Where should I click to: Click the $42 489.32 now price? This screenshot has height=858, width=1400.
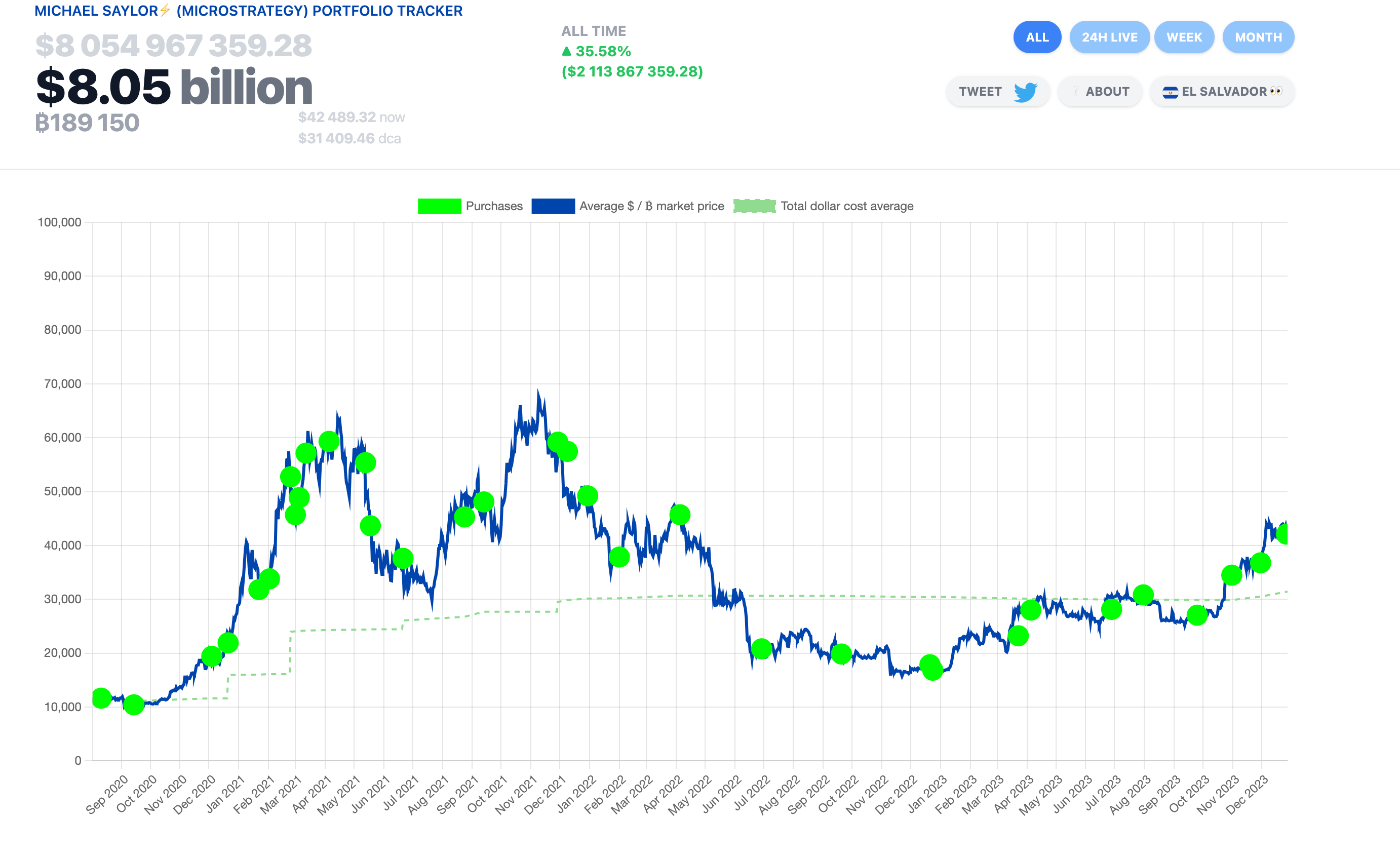351,117
